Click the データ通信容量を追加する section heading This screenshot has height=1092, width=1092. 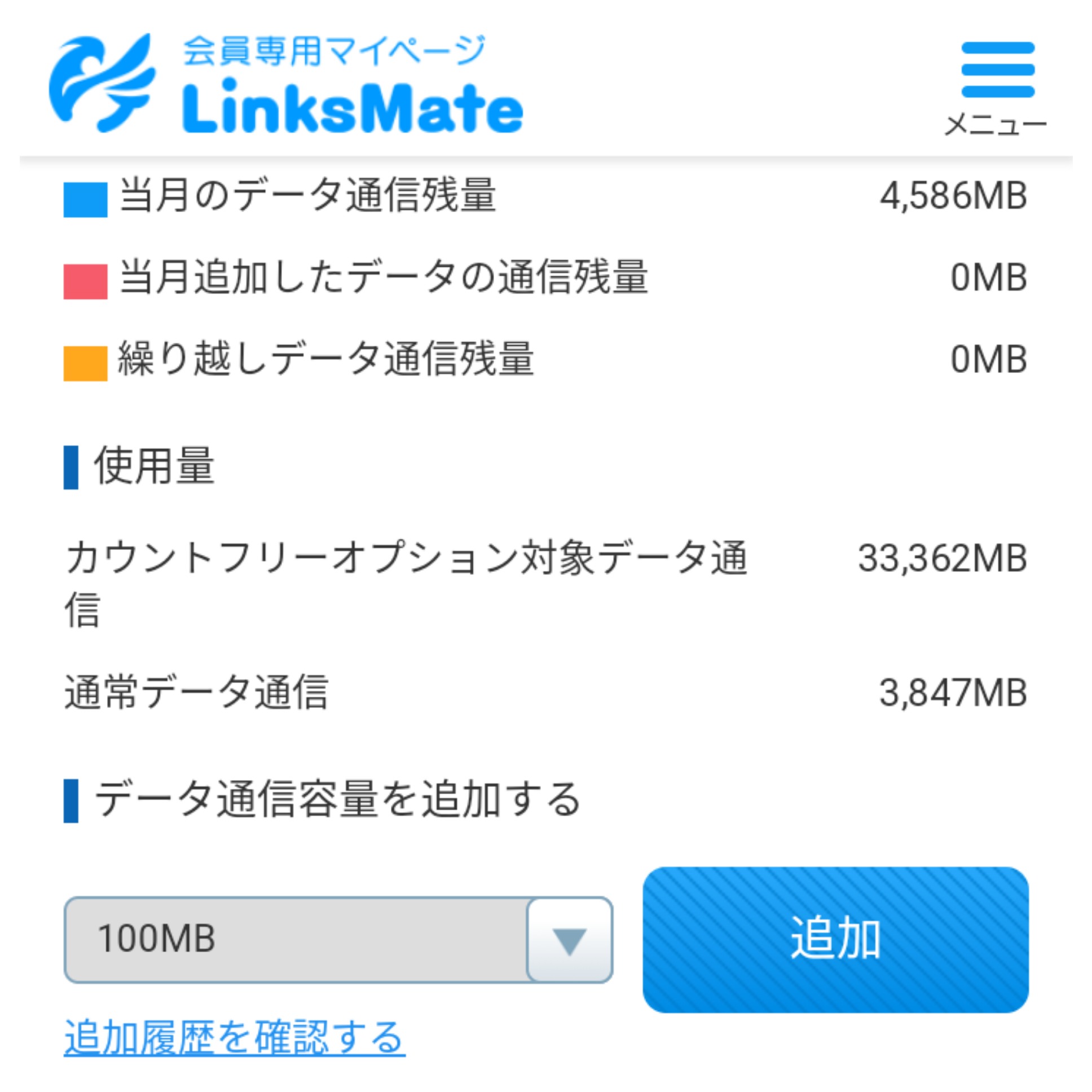[337, 800]
